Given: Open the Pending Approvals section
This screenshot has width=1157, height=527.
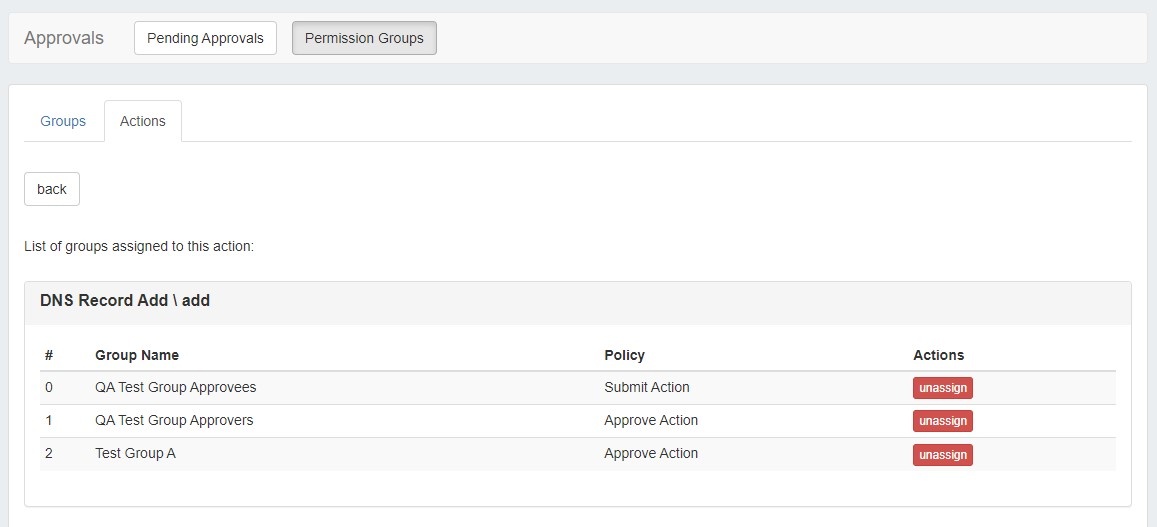Looking at the screenshot, I should [205, 38].
